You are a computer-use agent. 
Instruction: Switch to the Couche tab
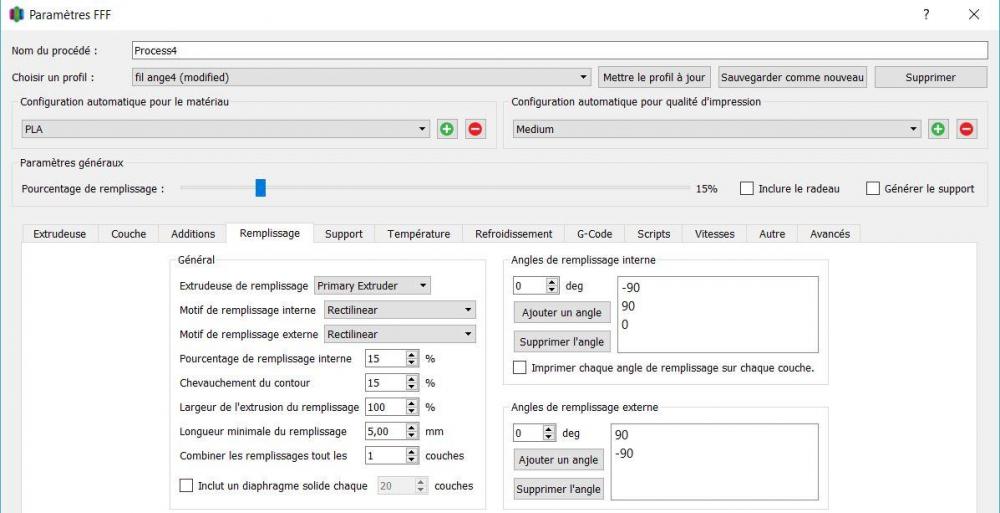tap(128, 234)
